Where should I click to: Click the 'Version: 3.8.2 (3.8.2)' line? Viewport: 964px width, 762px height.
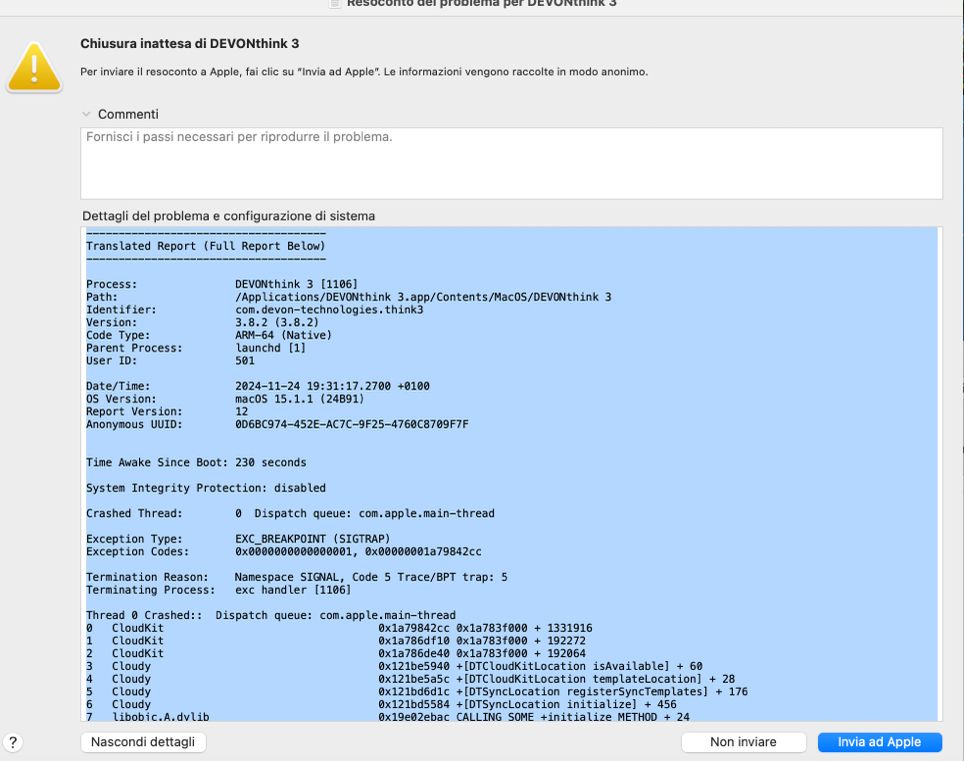click(x=202, y=322)
